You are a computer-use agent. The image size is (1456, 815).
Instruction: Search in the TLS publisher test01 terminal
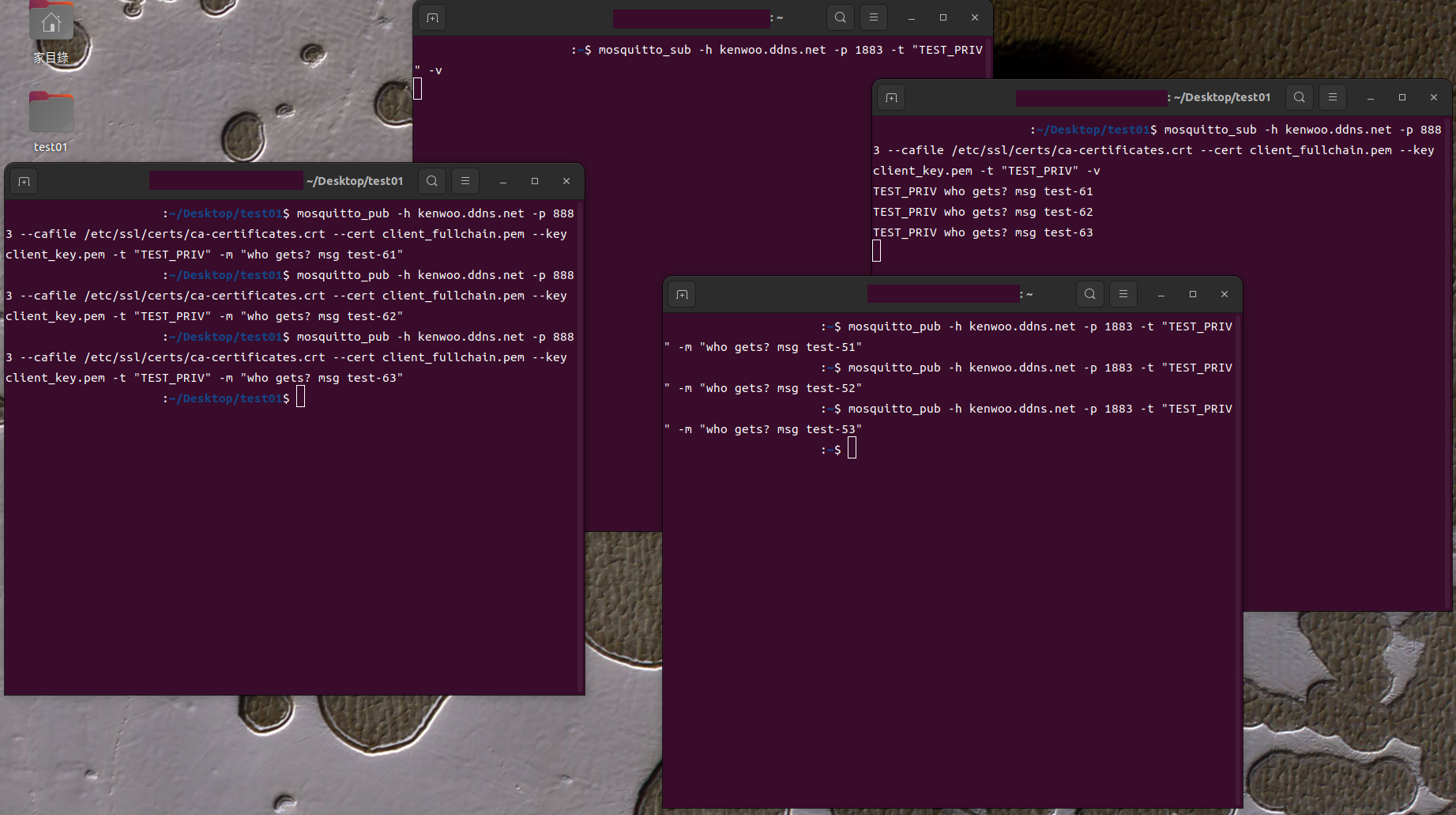click(432, 181)
